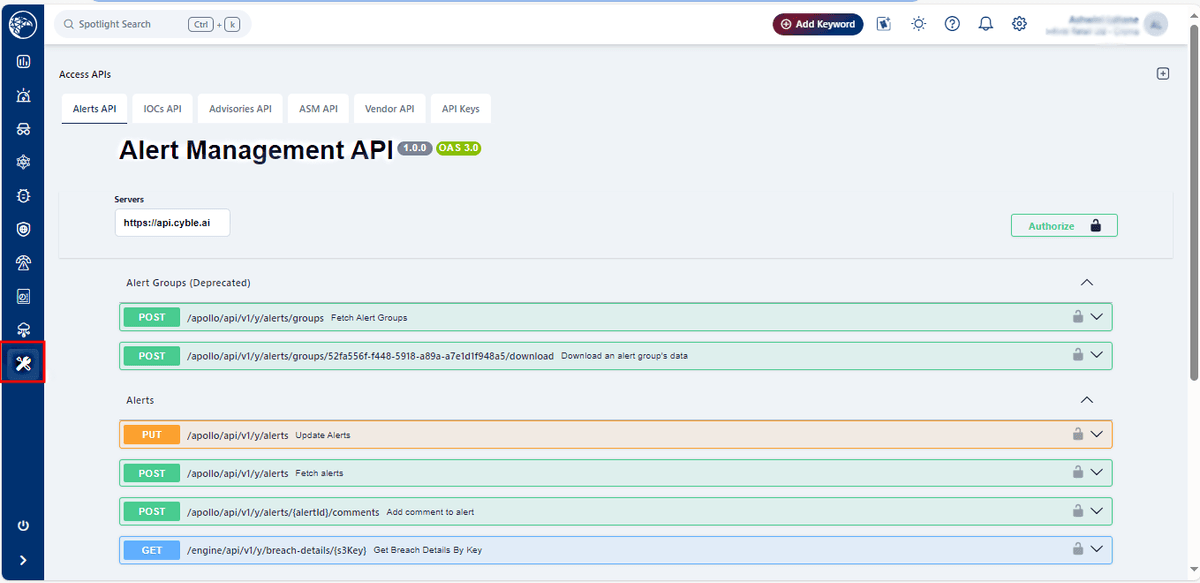Click lock icon on Update Alerts row
The image size is (1200, 583).
click(1078, 434)
